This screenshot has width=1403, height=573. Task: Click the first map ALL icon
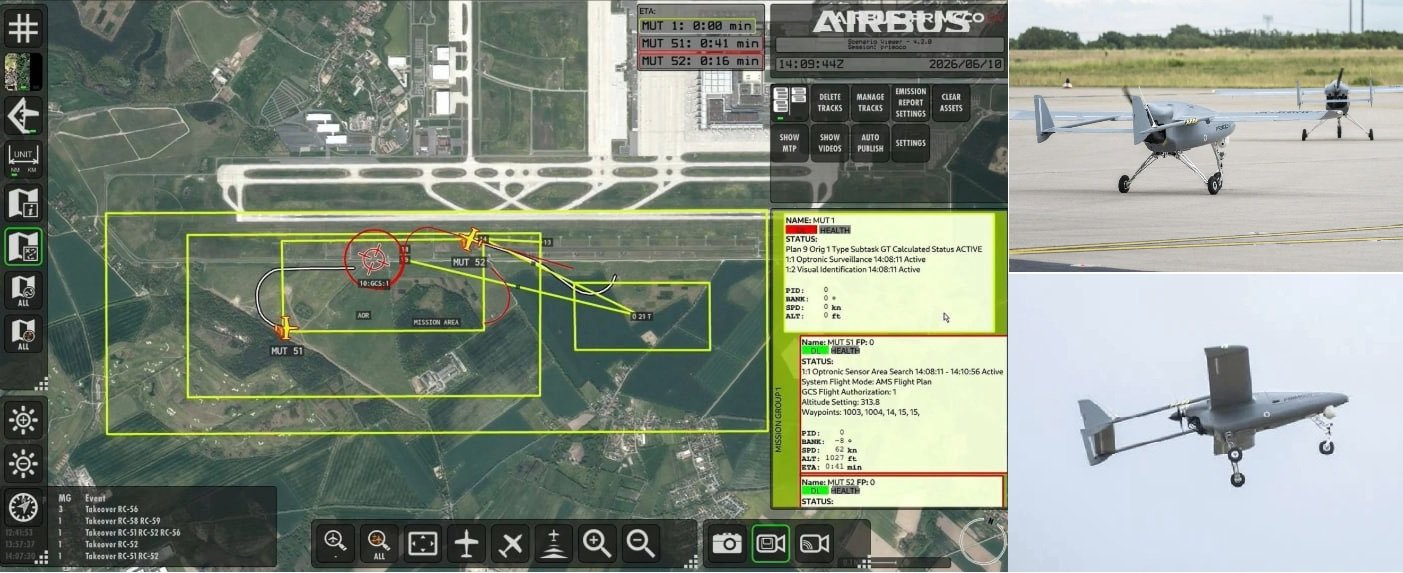[22, 290]
